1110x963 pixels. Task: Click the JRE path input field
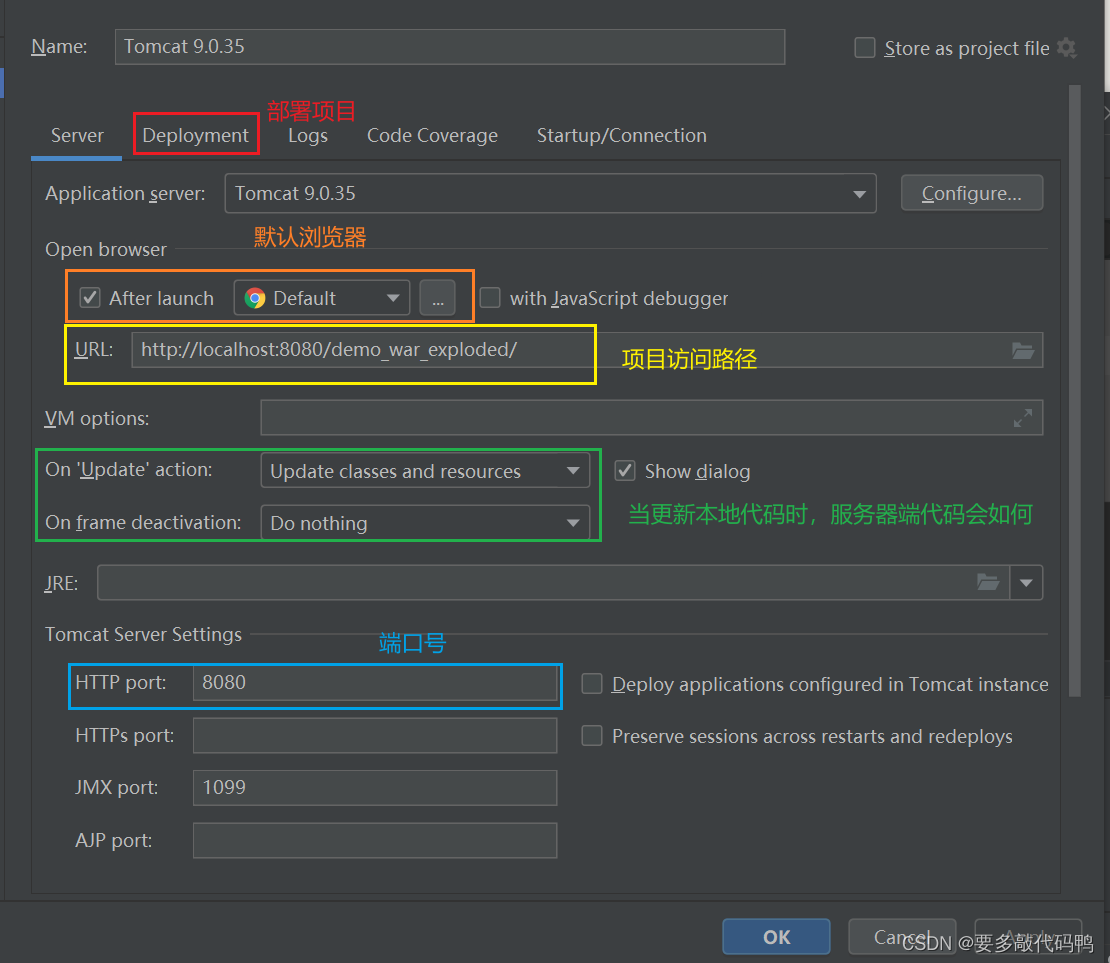[553, 582]
